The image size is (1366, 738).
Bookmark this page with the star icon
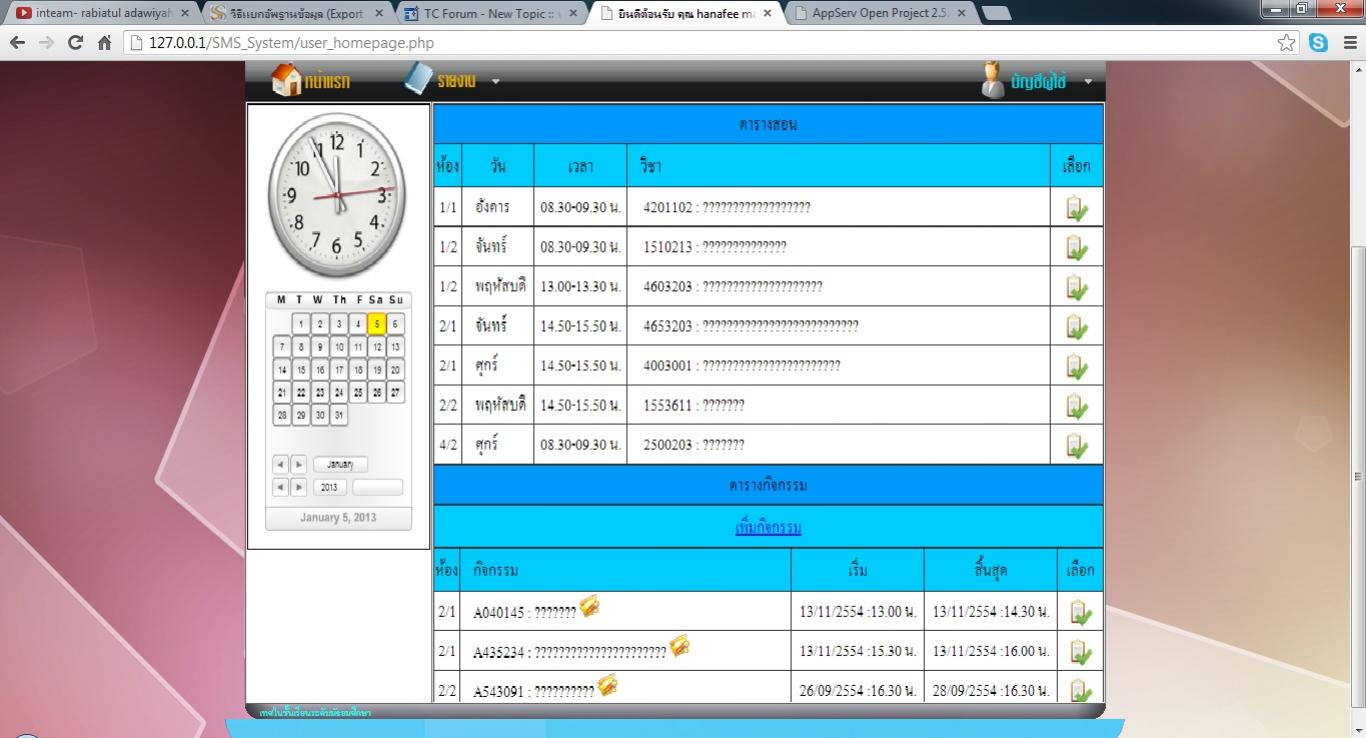1287,43
